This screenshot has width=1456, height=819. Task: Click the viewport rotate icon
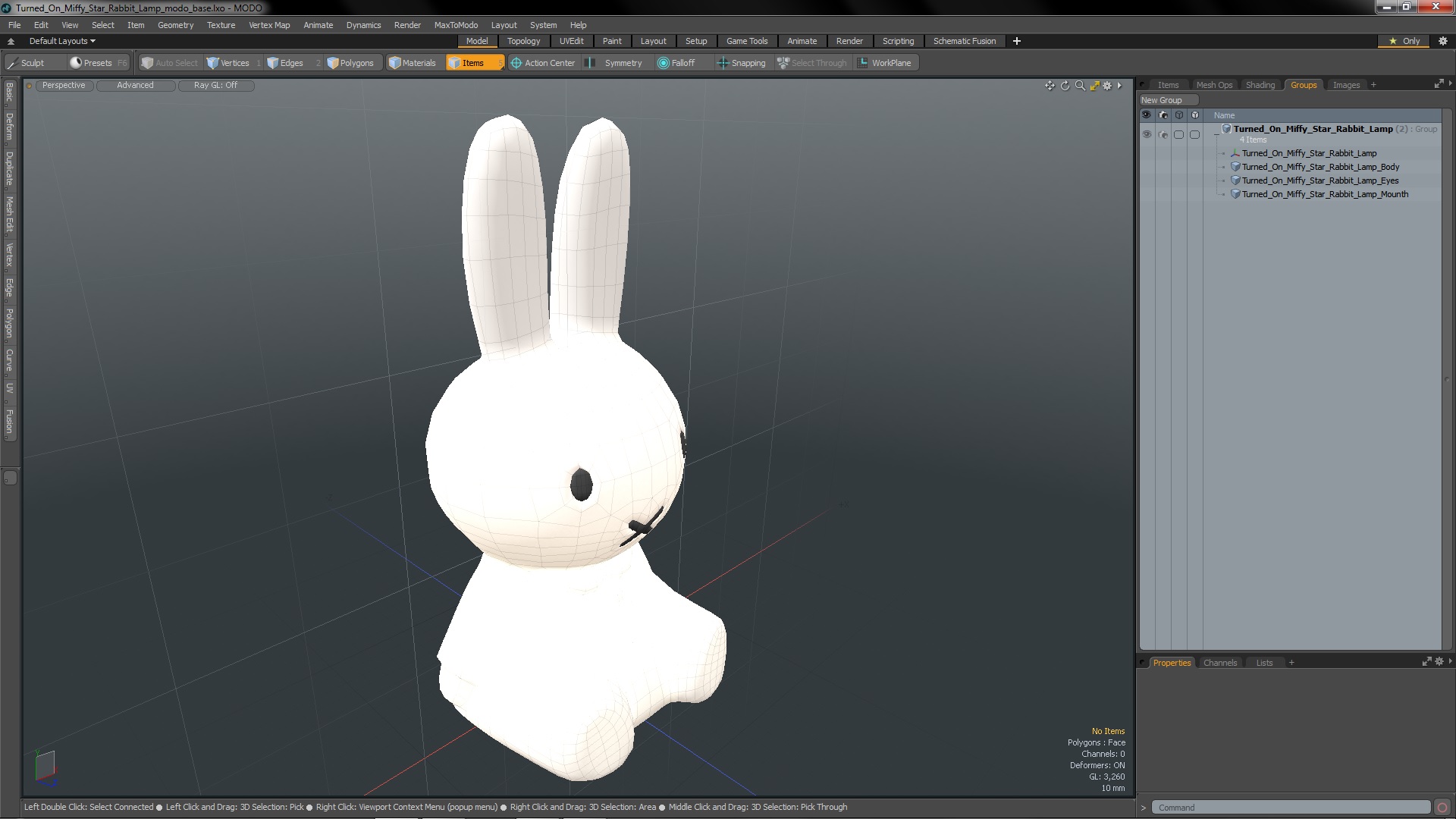(x=1065, y=86)
